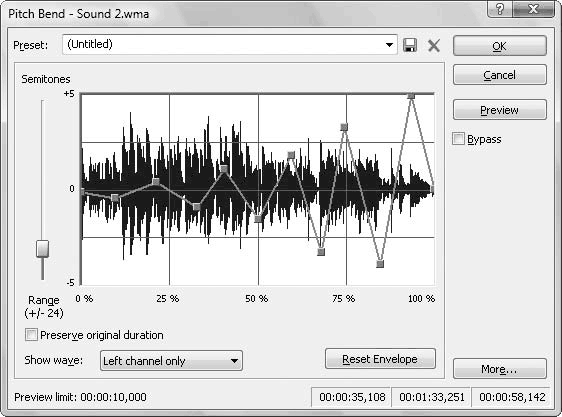The image size is (562, 417).
Task: Open the More... options button
Action: click(500, 369)
